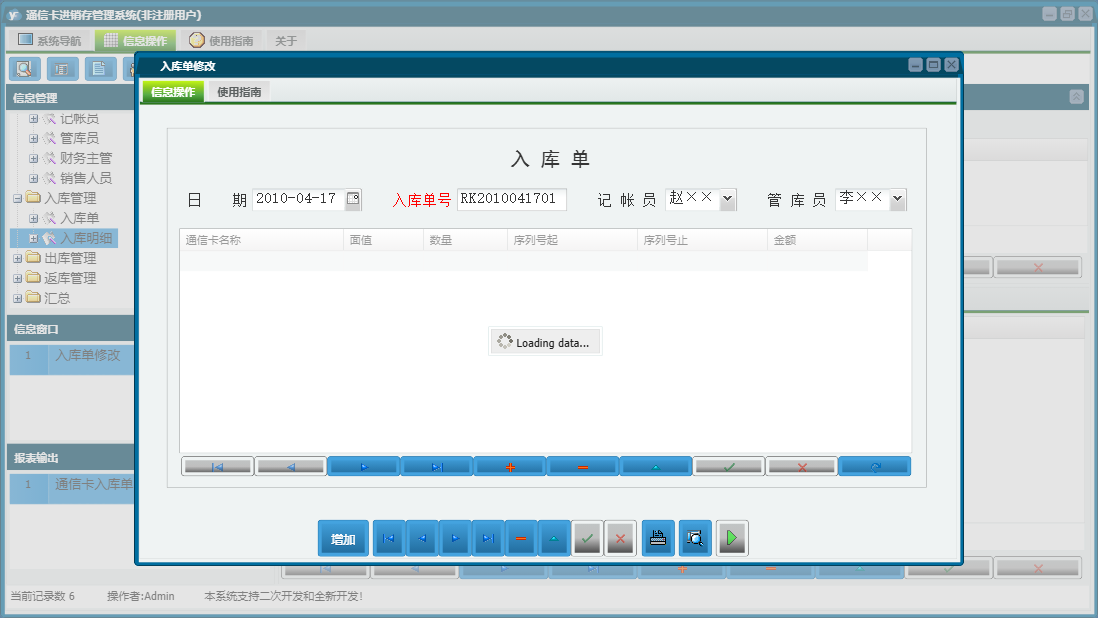1098x618 pixels.
Task: Click next-row navigator button under detail grid
Action: [363, 466]
